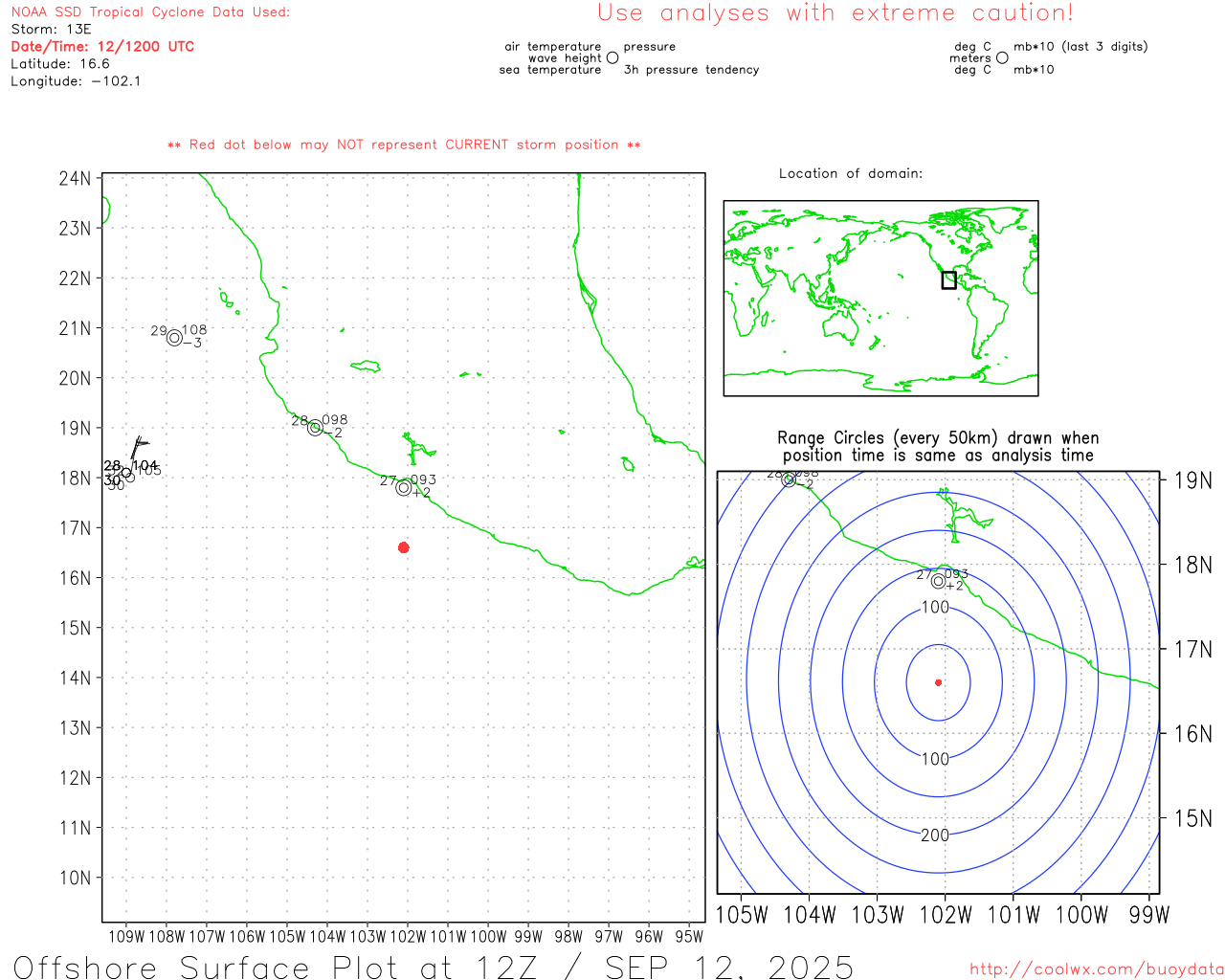
Task: Click wind barb station near 18N 109W
Action: click(127, 472)
